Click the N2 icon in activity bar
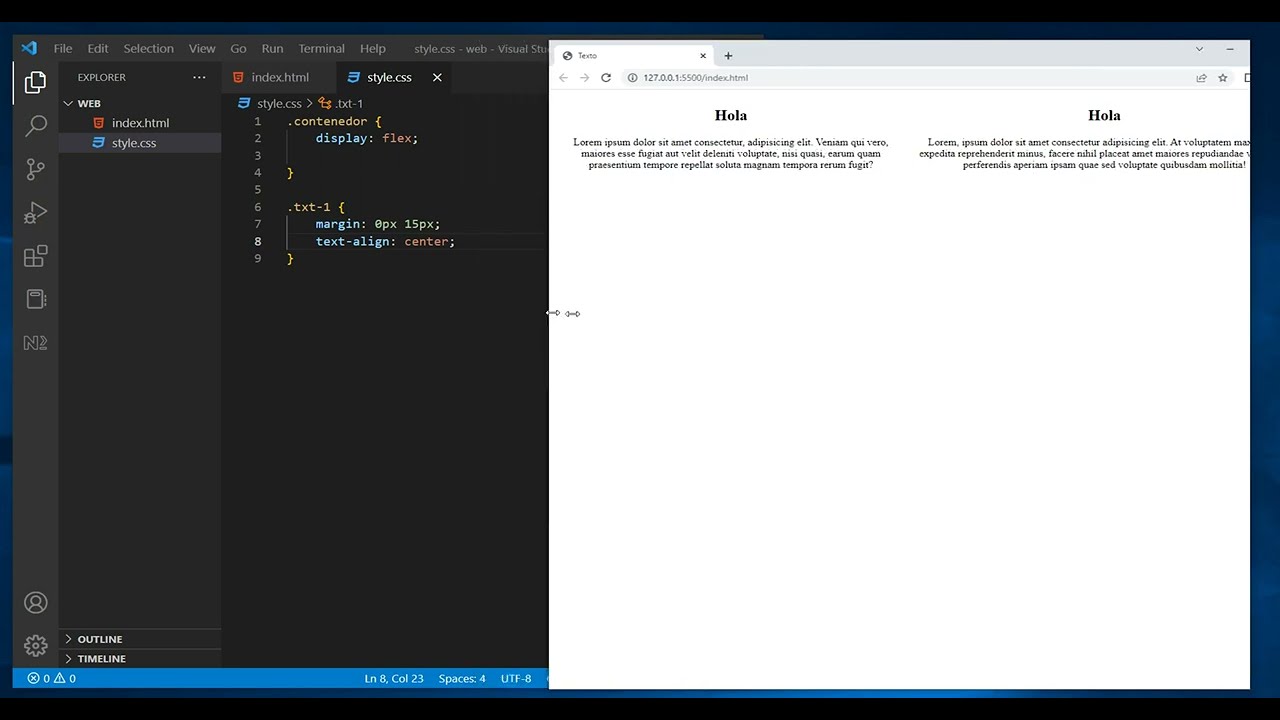1280x720 pixels. [35, 342]
